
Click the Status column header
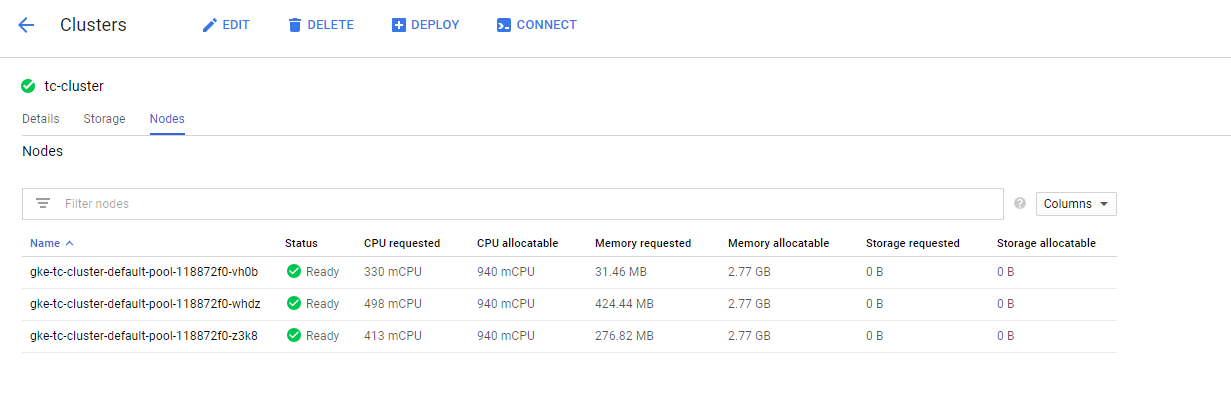pyautogui.click(x=301, y=243)
